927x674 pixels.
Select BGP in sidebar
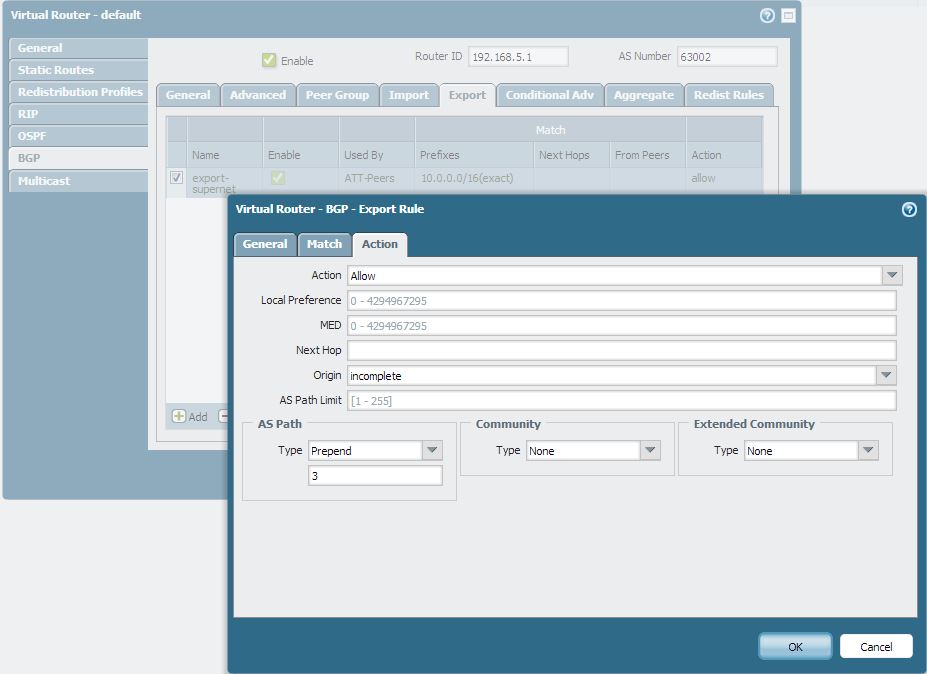pyautogui.click(x=79, y=158)
